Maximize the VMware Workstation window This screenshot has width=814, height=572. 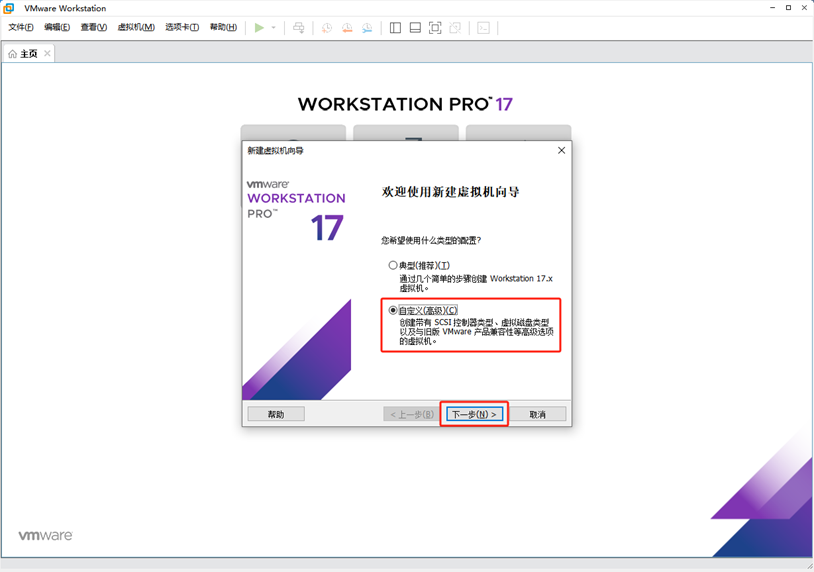[788, 8]
